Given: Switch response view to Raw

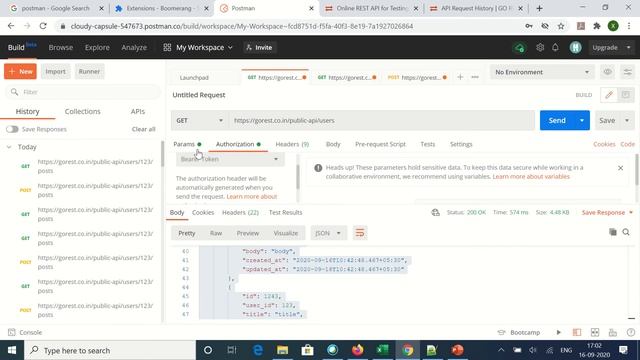Looking at the screenshot, I should pos(216,233).
